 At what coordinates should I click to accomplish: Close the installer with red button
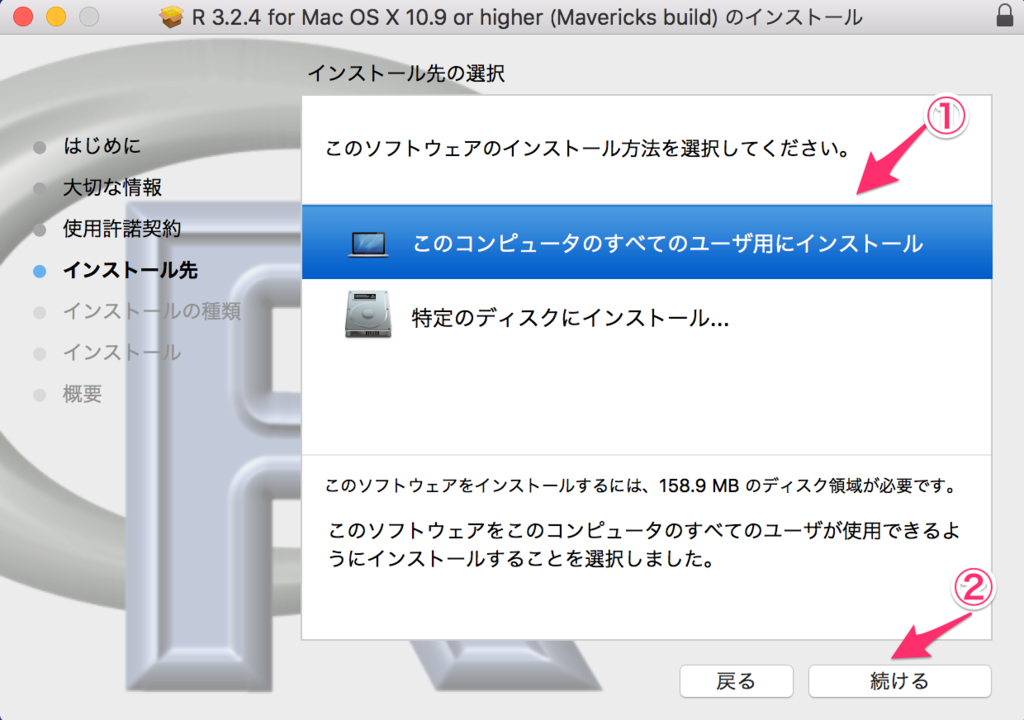(x=23, y=16)
